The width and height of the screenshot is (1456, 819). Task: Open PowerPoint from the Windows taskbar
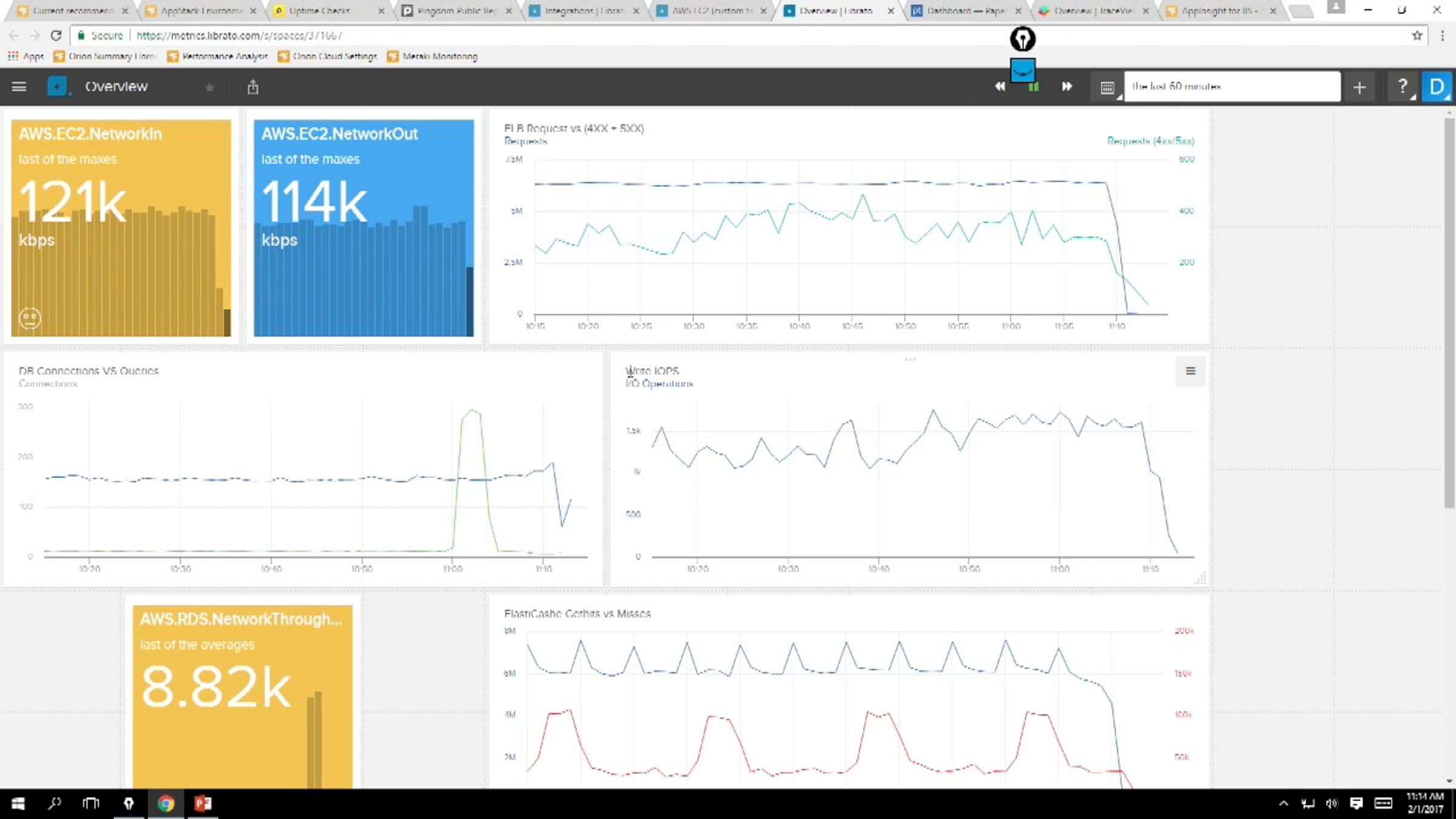pos(203,803)
